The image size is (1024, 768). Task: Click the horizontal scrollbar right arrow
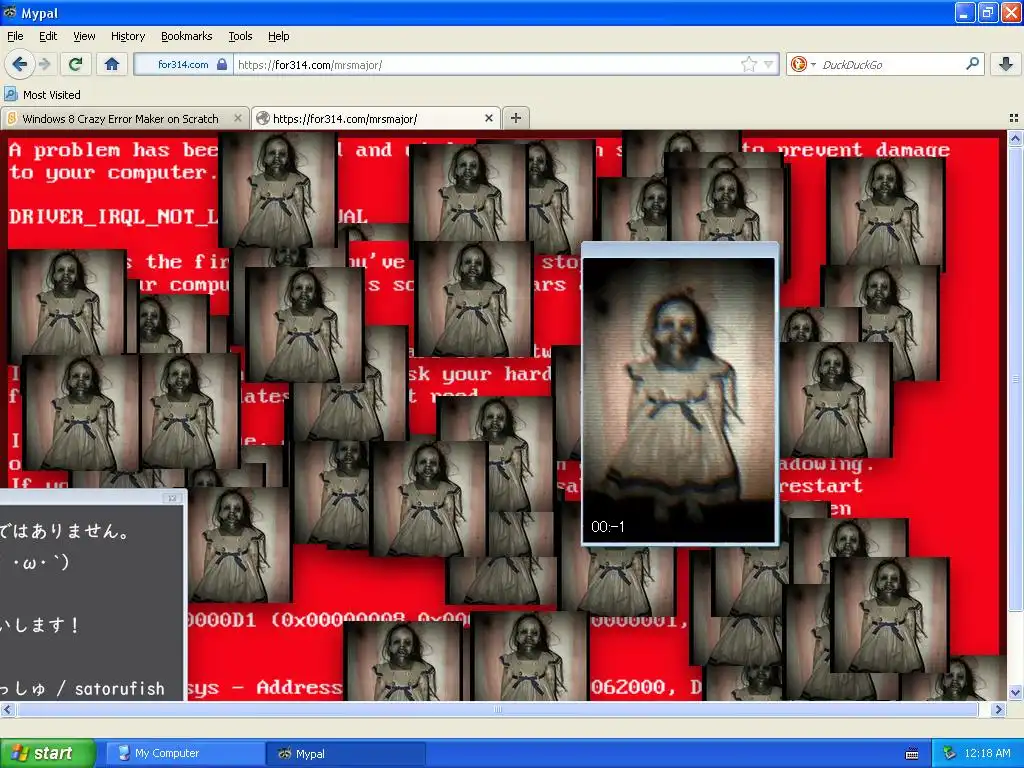(x=998, y=709)
